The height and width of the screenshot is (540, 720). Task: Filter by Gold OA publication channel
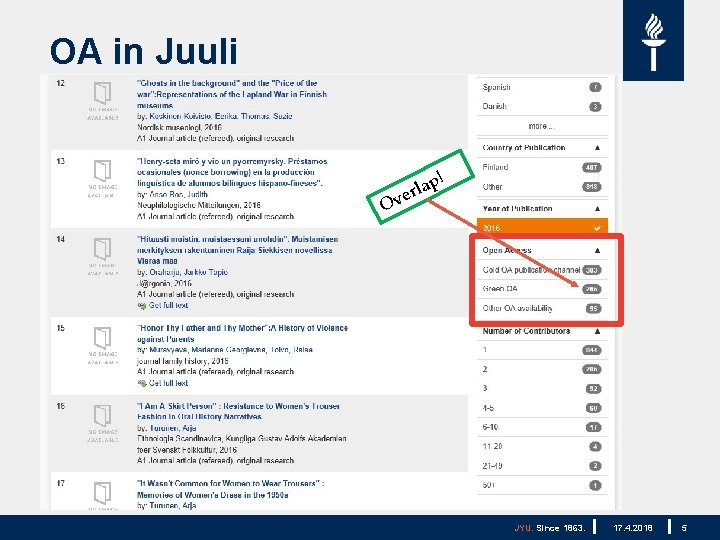click(x=542, y=270)
